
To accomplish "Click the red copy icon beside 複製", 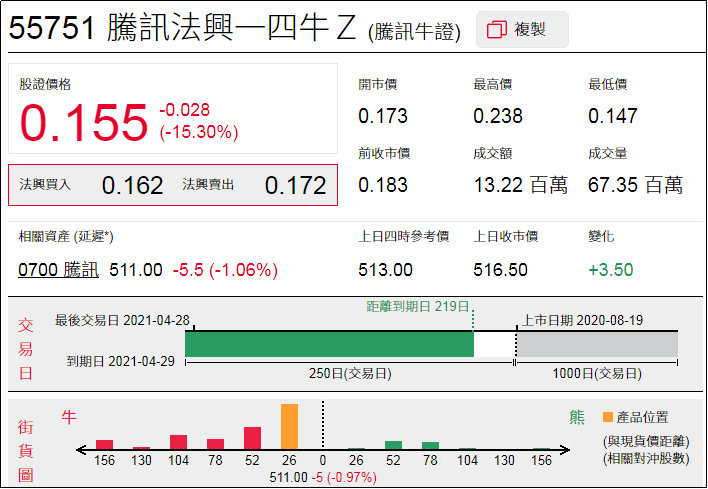I will [497, 30].
